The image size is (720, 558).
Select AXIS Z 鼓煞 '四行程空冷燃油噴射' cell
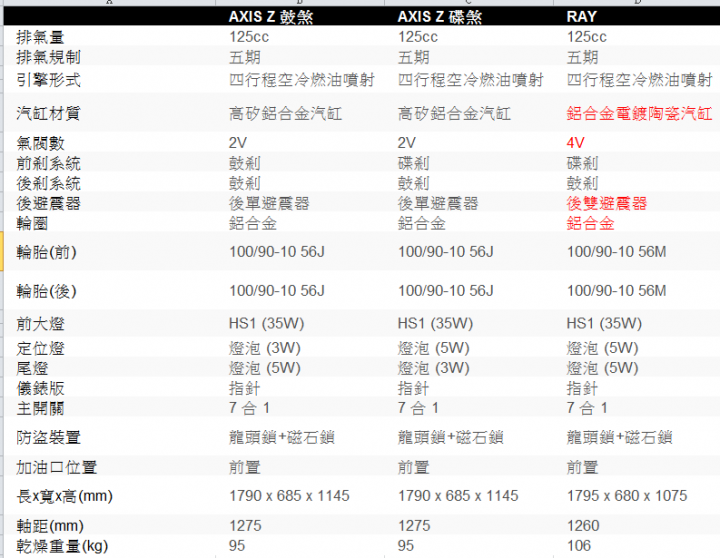point(302,80)
